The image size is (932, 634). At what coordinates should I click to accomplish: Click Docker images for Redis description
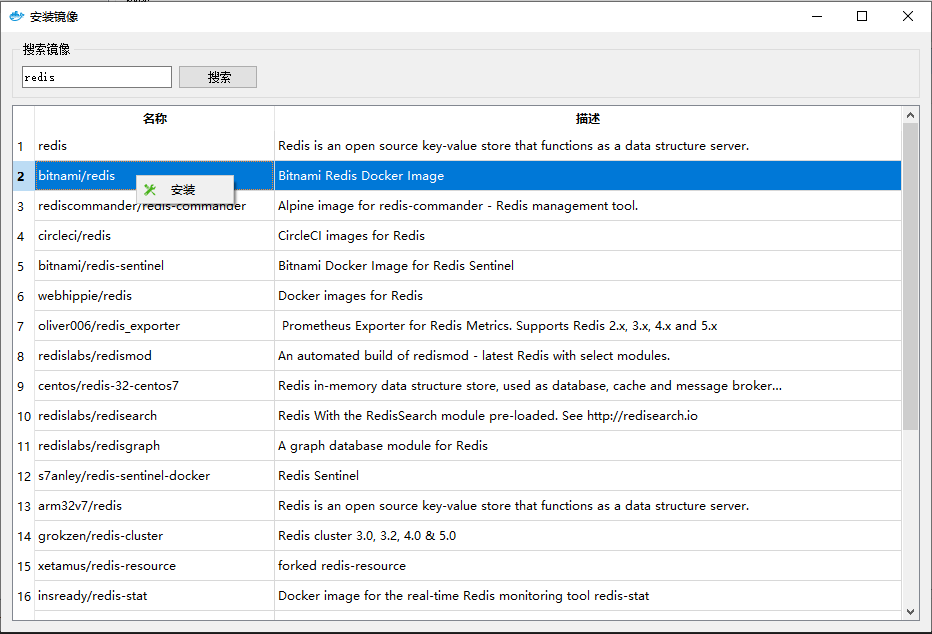[588, 296]
